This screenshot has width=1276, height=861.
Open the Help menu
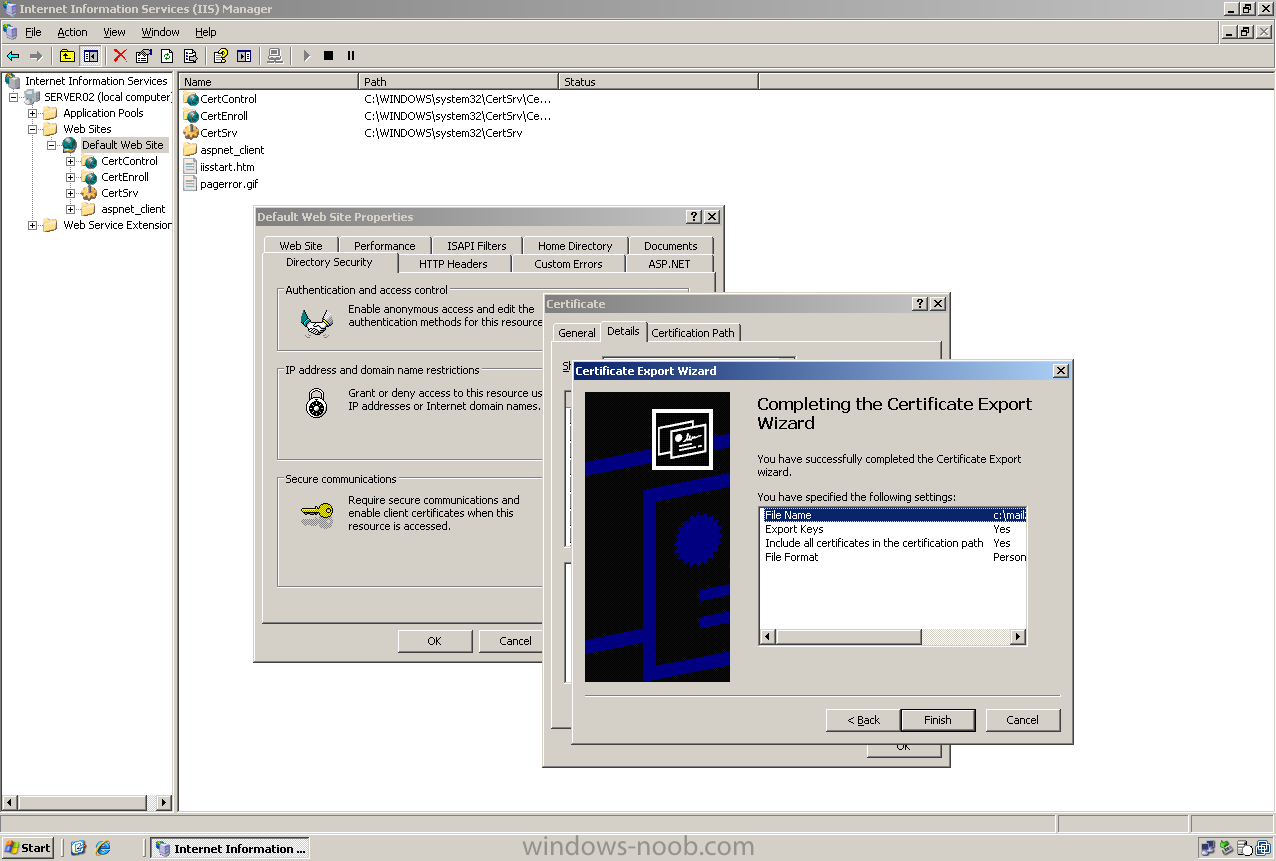206,32
